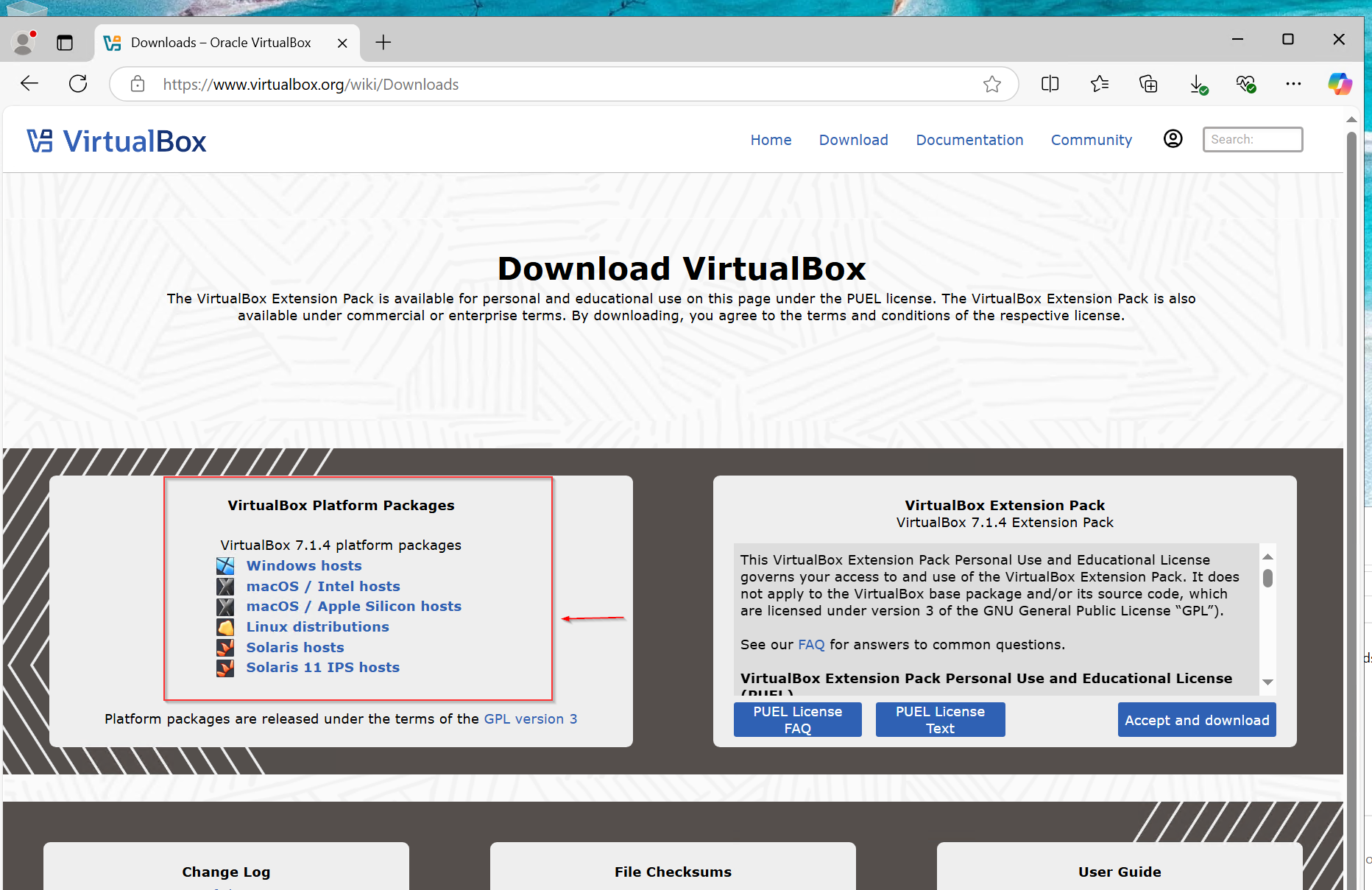This screenshot has height=890, width=1372.
Task: Go back to the previous page
Action: click(29, 84)
